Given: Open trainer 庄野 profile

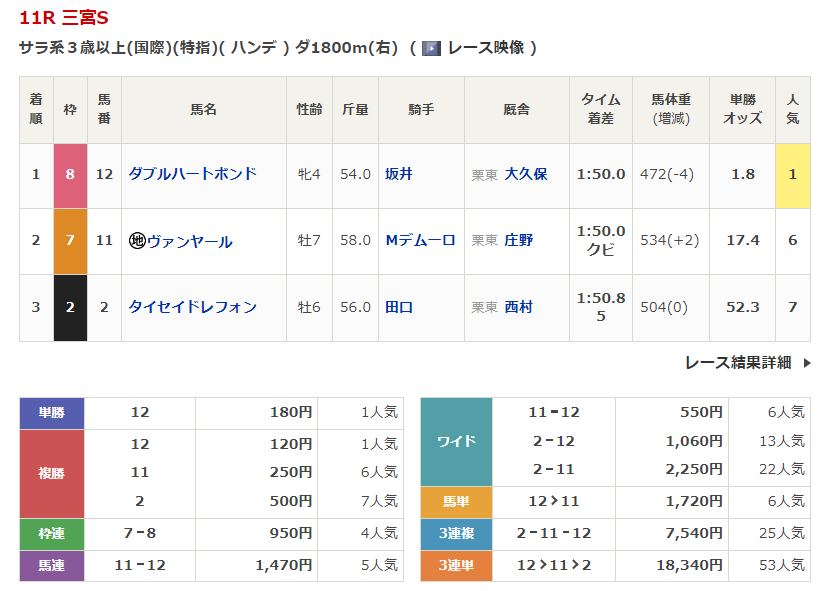Looking at the screenshot, I should tap(518, 241).
